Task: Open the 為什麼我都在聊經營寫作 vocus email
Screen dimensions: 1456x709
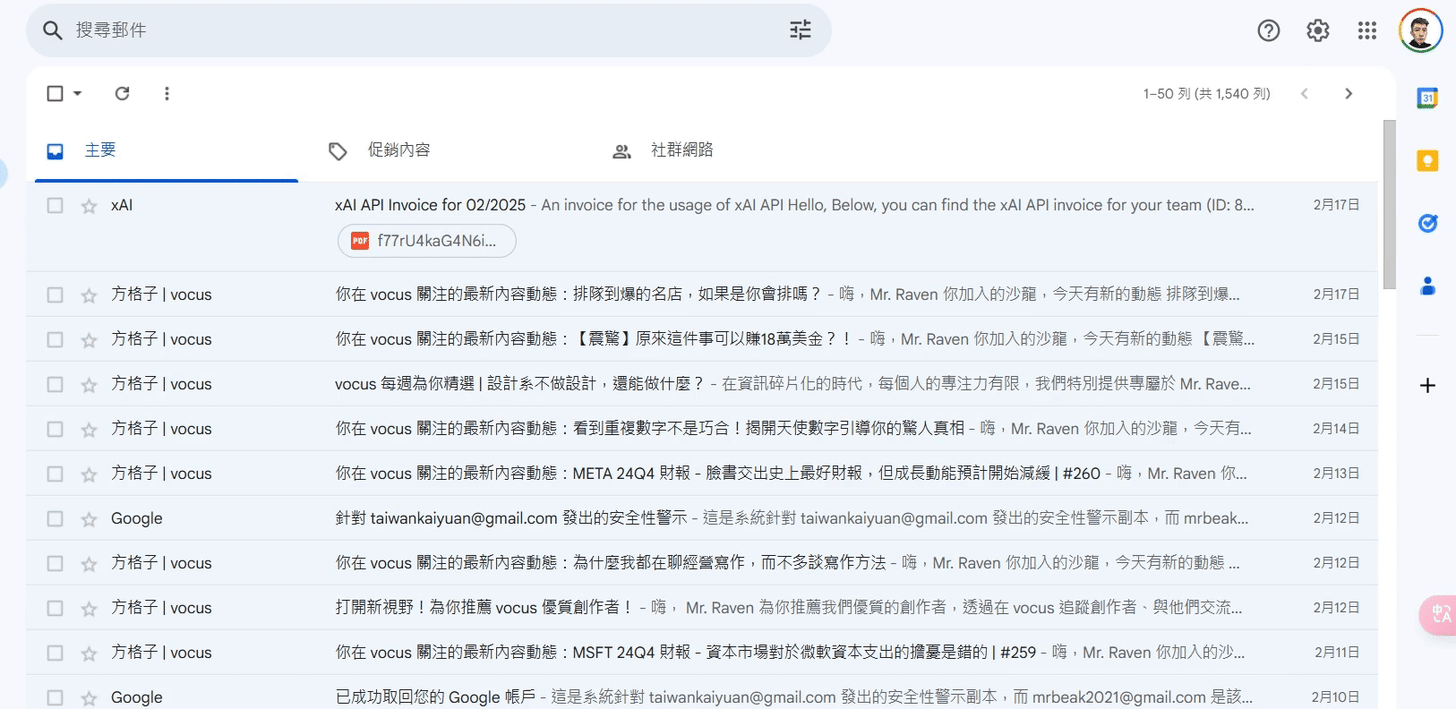Action: [702, 563]
